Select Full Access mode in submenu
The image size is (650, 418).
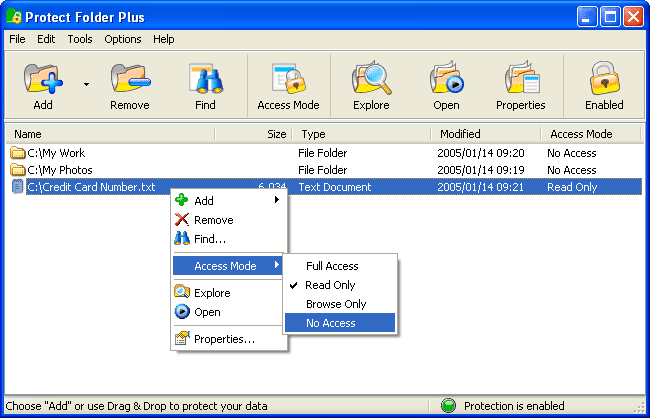click(340, 266)
